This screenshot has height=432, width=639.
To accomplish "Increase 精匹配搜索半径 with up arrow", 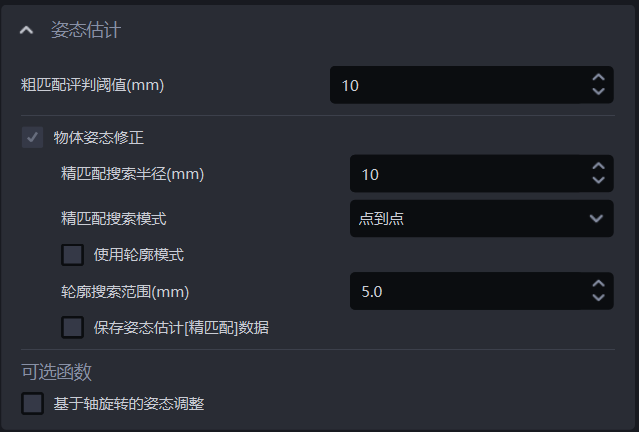I will coord(598,167).
